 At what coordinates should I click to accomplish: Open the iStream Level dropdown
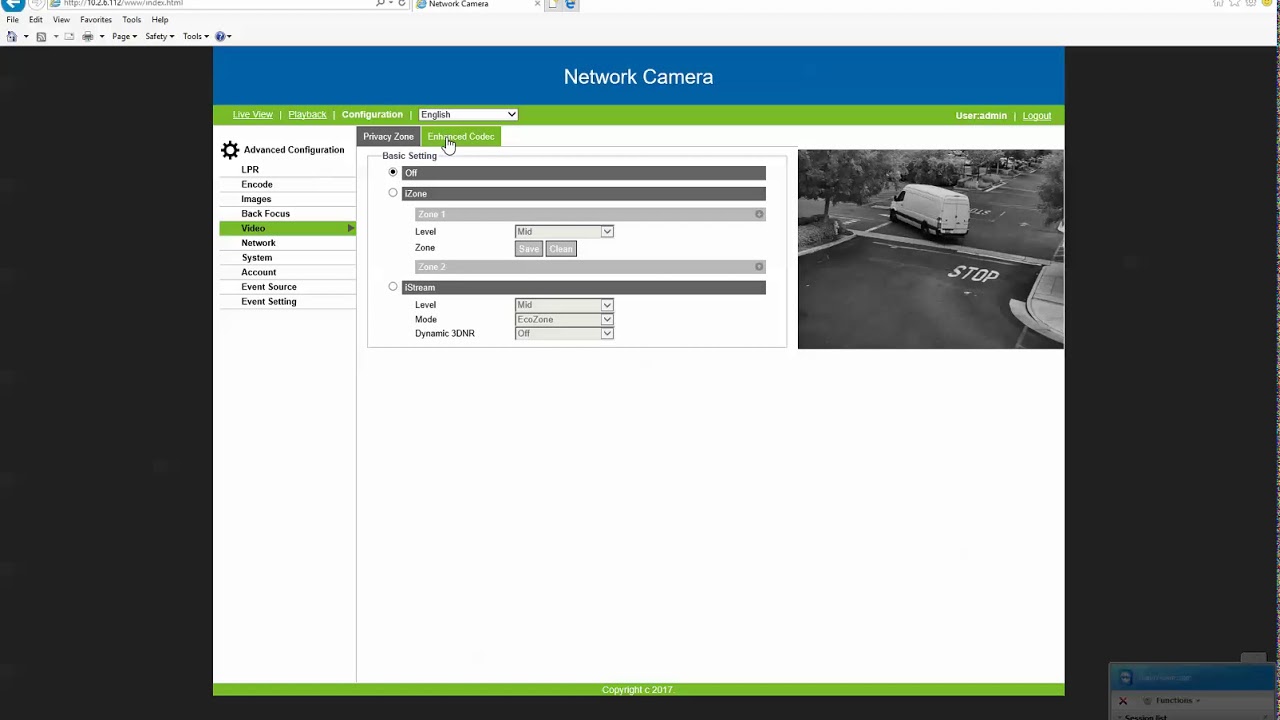(564, 305)
